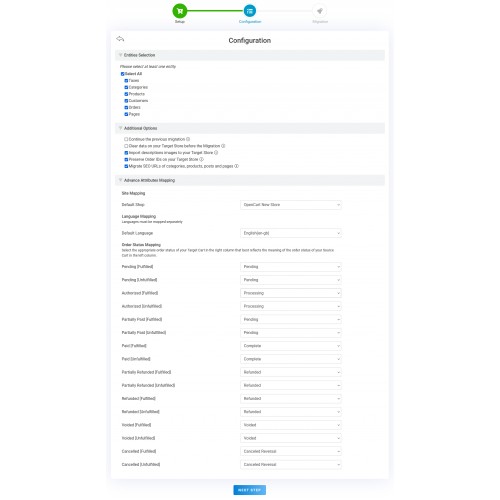This screenshot has height=500, width=500.
Task: Open info icon beside Import descriptions images
Action: [216, 153]
